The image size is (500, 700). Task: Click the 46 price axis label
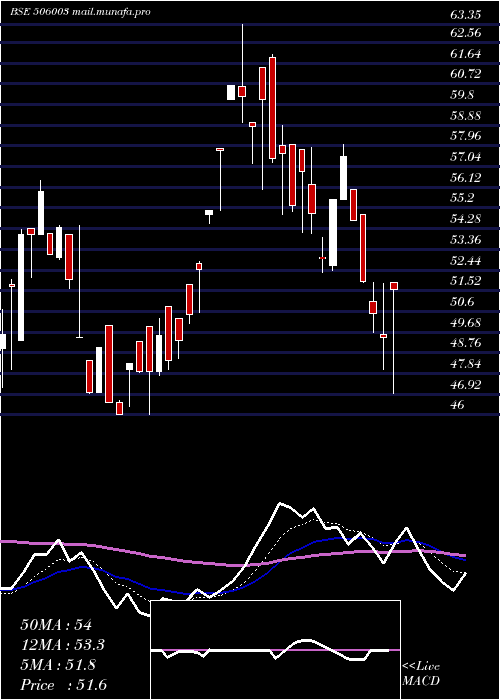(x=458, y=404)
